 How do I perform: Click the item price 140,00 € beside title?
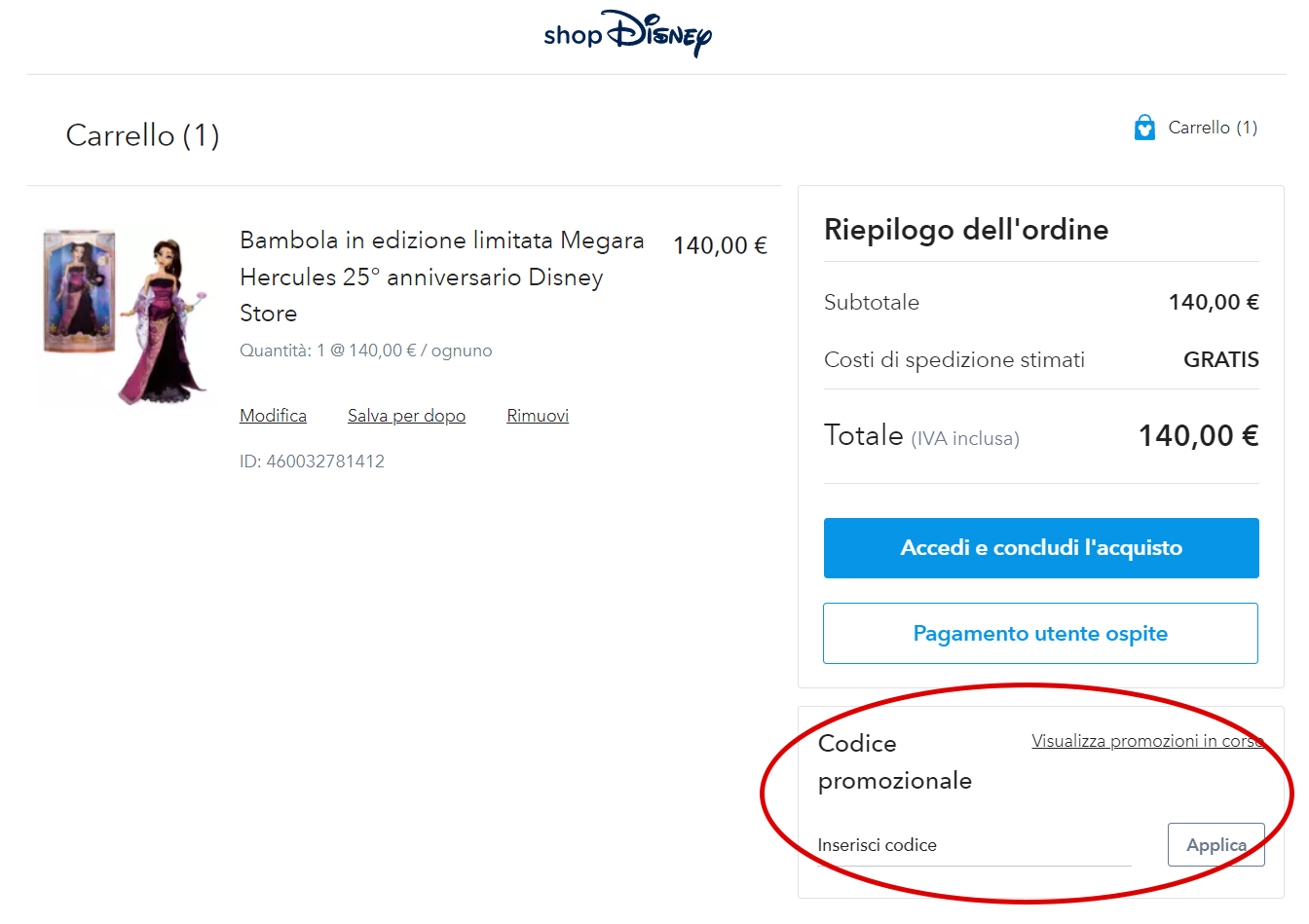click(x=720, y=245)
